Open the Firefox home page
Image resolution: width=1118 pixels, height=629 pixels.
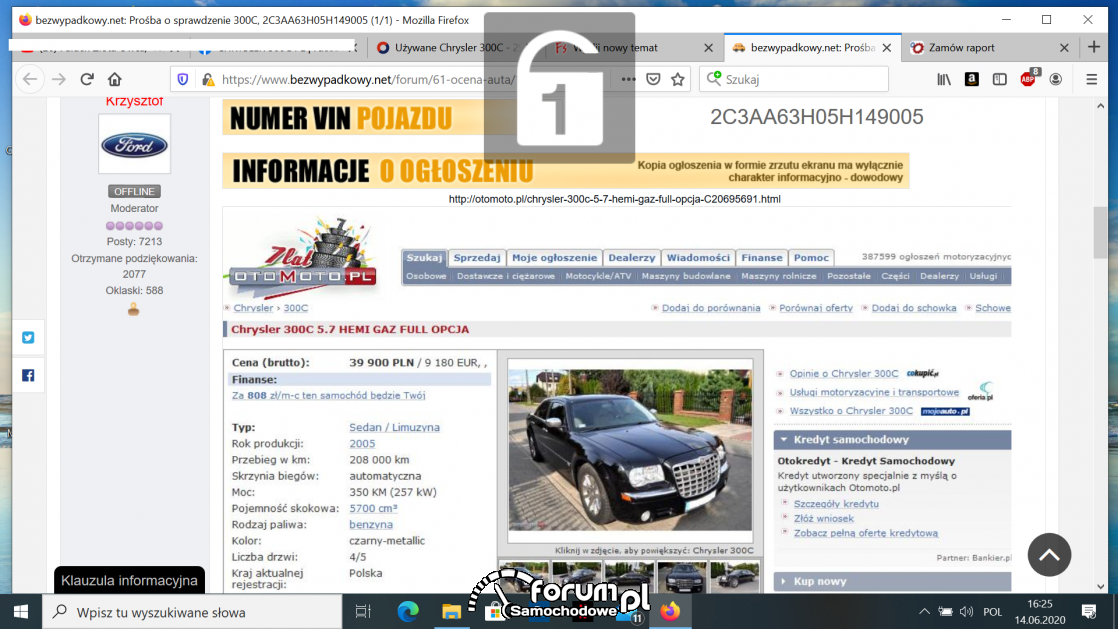(115, 79)
